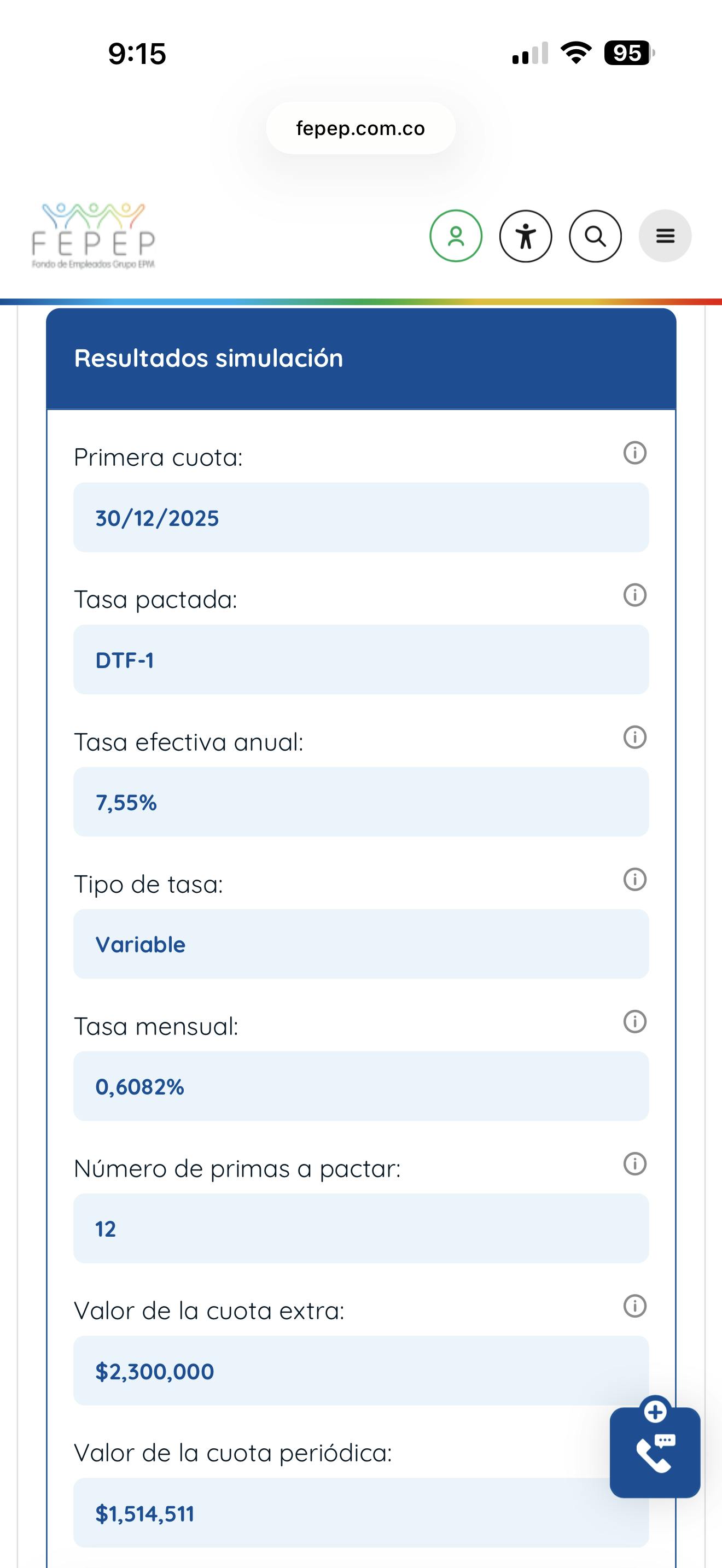
Task: Show info for Número de primas
Action: pos(634,1164)
